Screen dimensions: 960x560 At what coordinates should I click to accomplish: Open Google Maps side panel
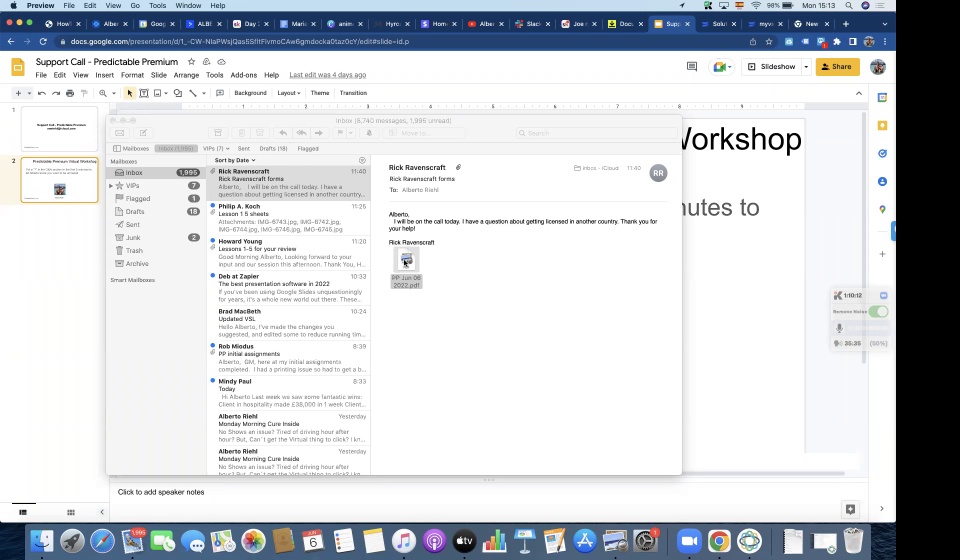882,209
